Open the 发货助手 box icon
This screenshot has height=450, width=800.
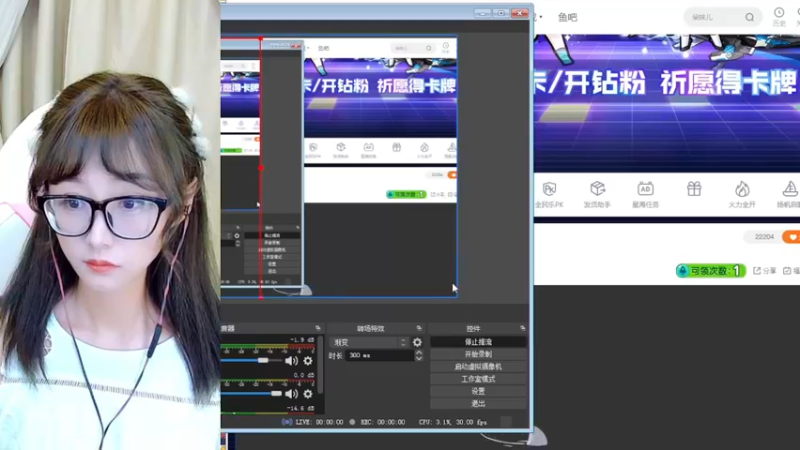pyautogui.click(x=597, y=195)
